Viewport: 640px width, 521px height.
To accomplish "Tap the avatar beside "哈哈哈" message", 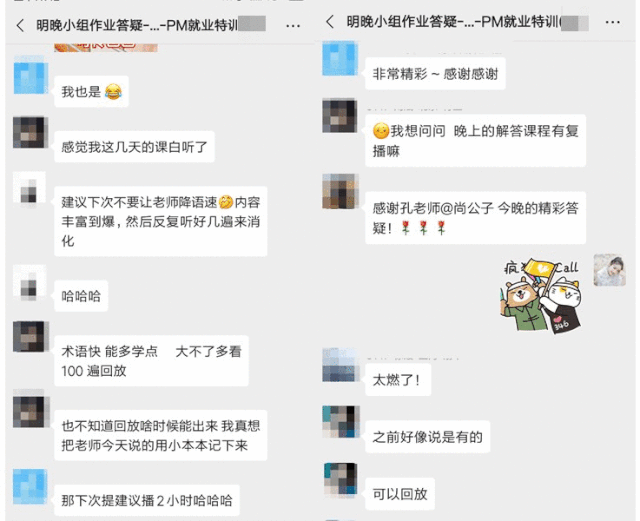I will pyautogui.click(x=29, y=283).
